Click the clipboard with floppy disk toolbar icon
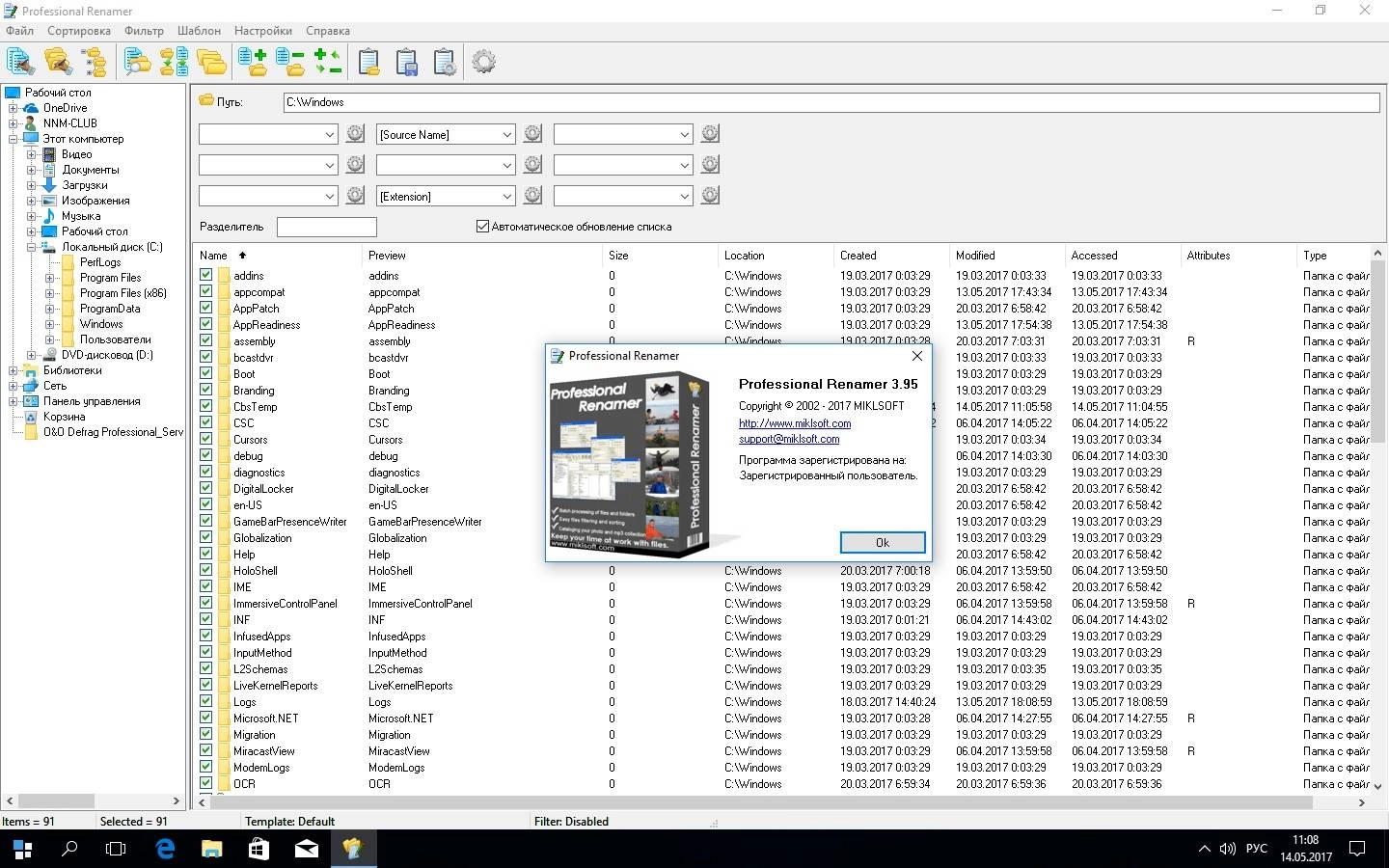Image resolution: width=1389 pixels, height=868 pixels. coord(407,62)
